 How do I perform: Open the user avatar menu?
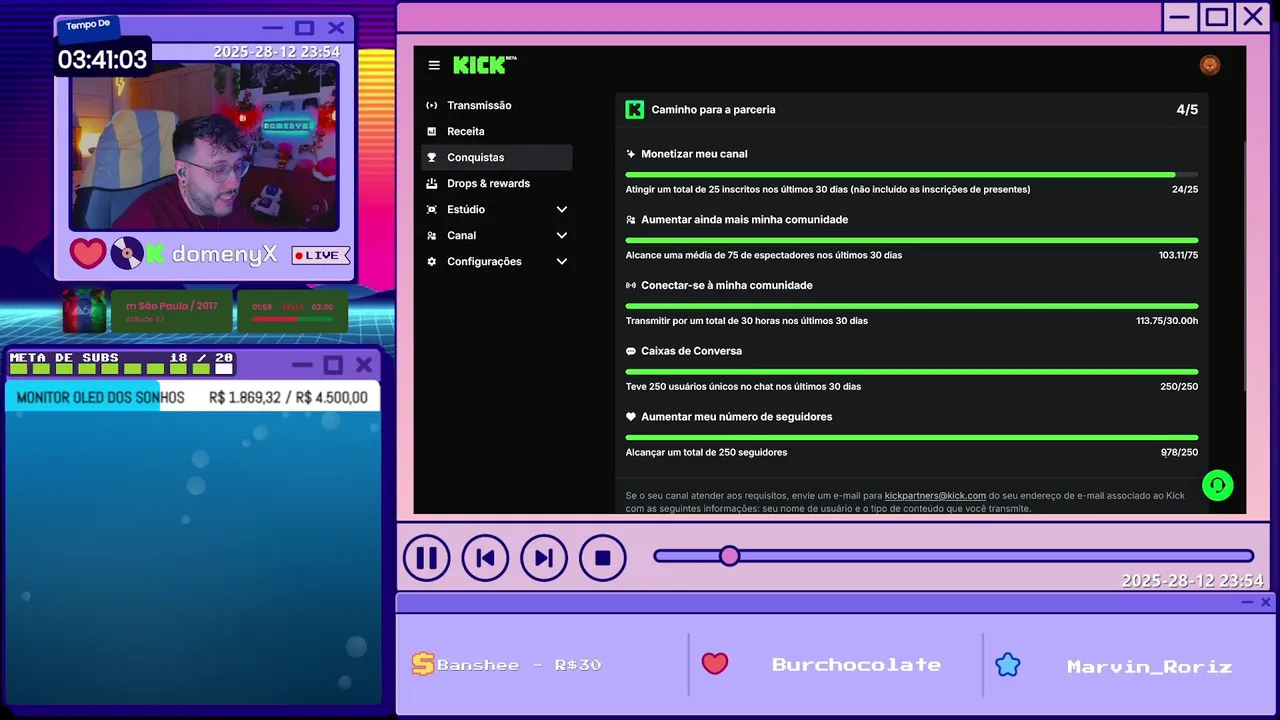[1210, 65]
